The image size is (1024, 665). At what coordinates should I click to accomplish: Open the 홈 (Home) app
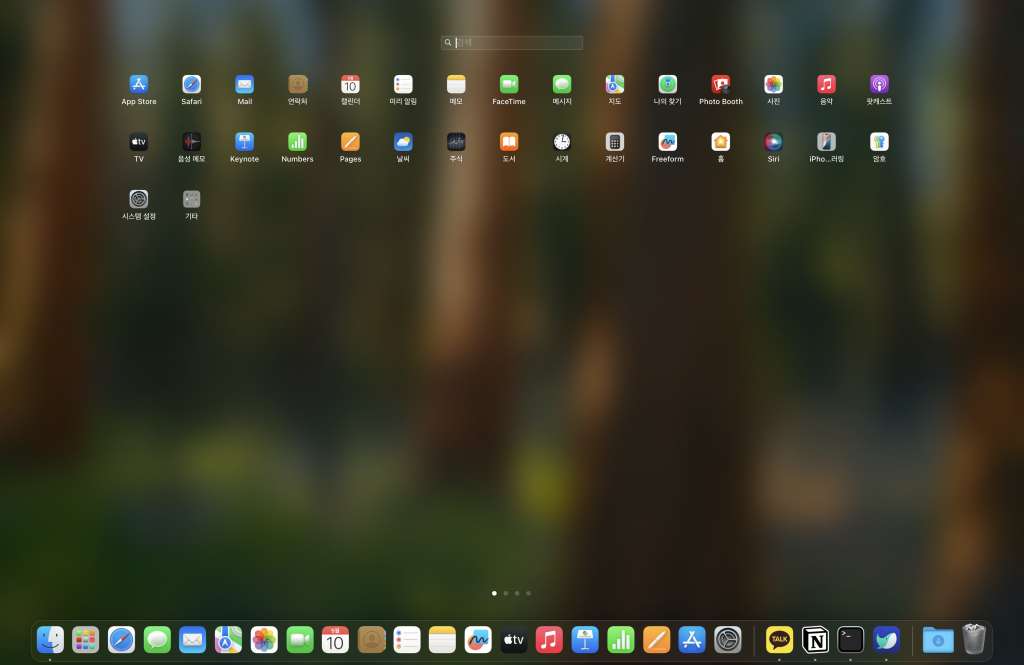(720, 142)
